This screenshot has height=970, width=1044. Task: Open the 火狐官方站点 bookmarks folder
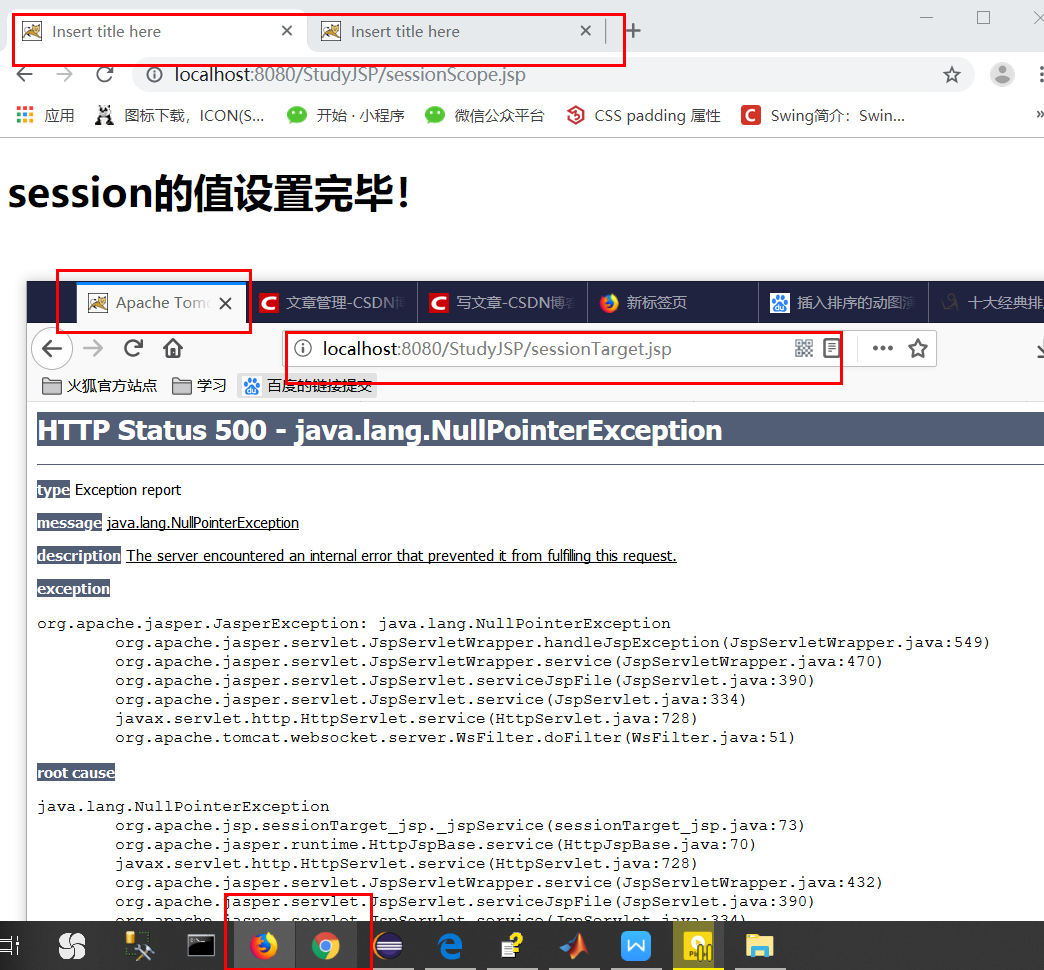(99, 385)
